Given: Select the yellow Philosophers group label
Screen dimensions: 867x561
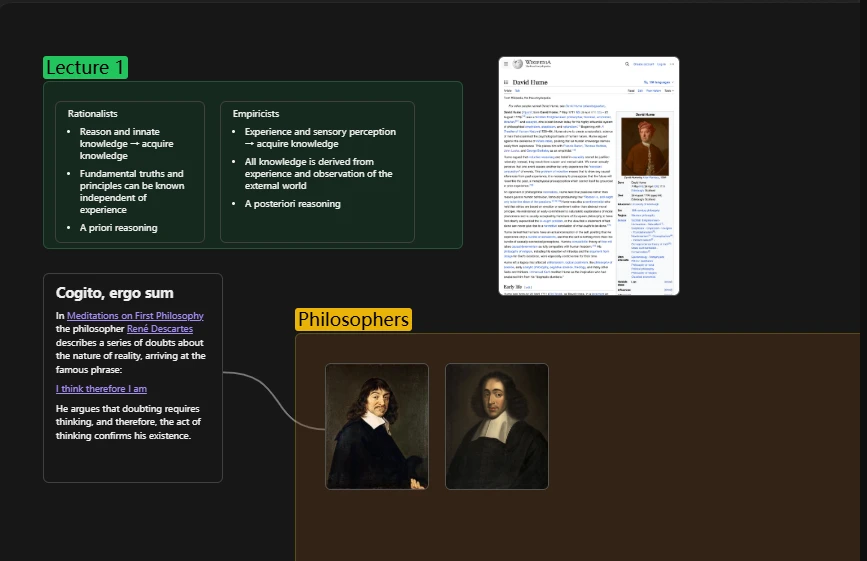Looking at the screenshot, I should pos(353,320).
